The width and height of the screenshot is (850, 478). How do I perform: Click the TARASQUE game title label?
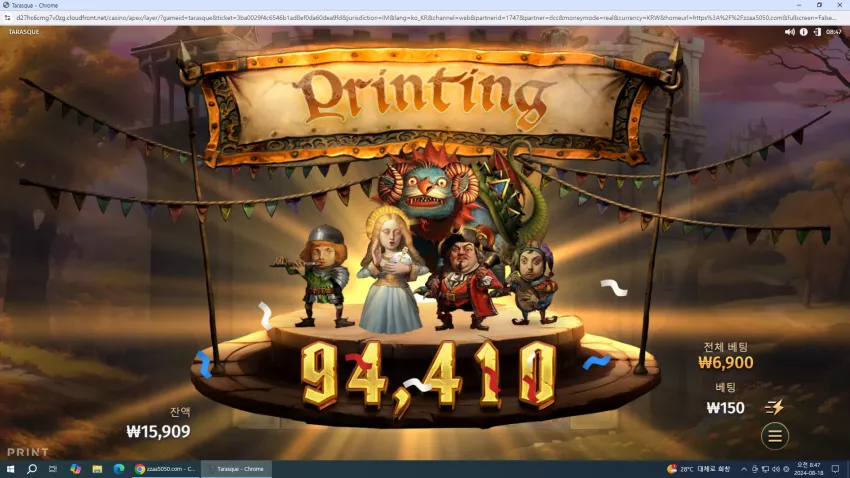[24, 32]
